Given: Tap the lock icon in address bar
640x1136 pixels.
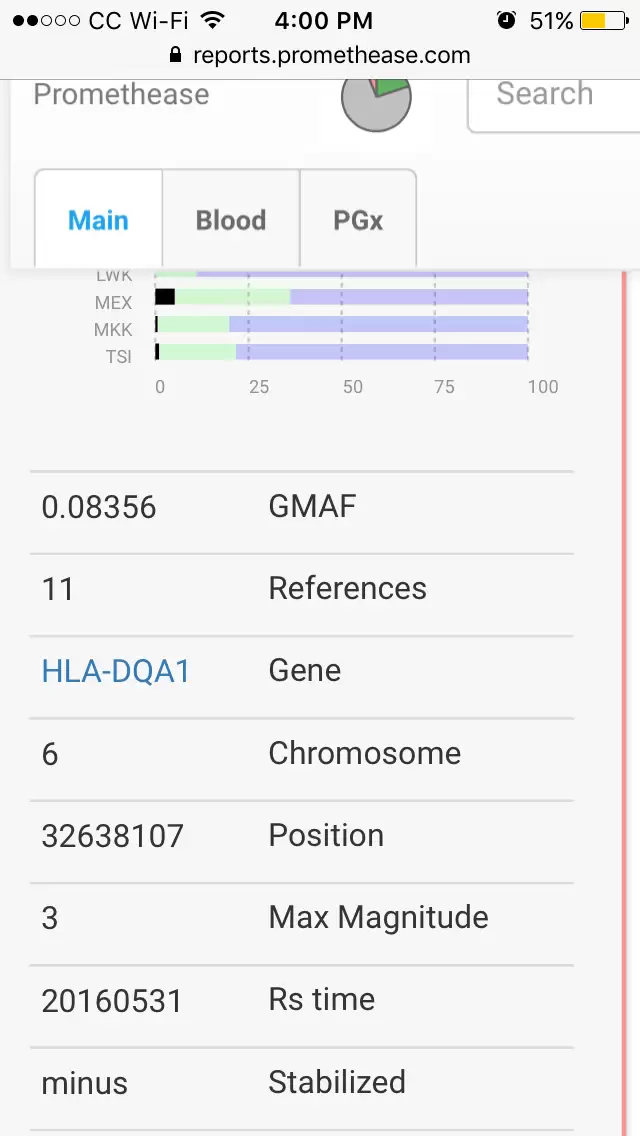Looking at the screenshot, I should pos(177,55).
